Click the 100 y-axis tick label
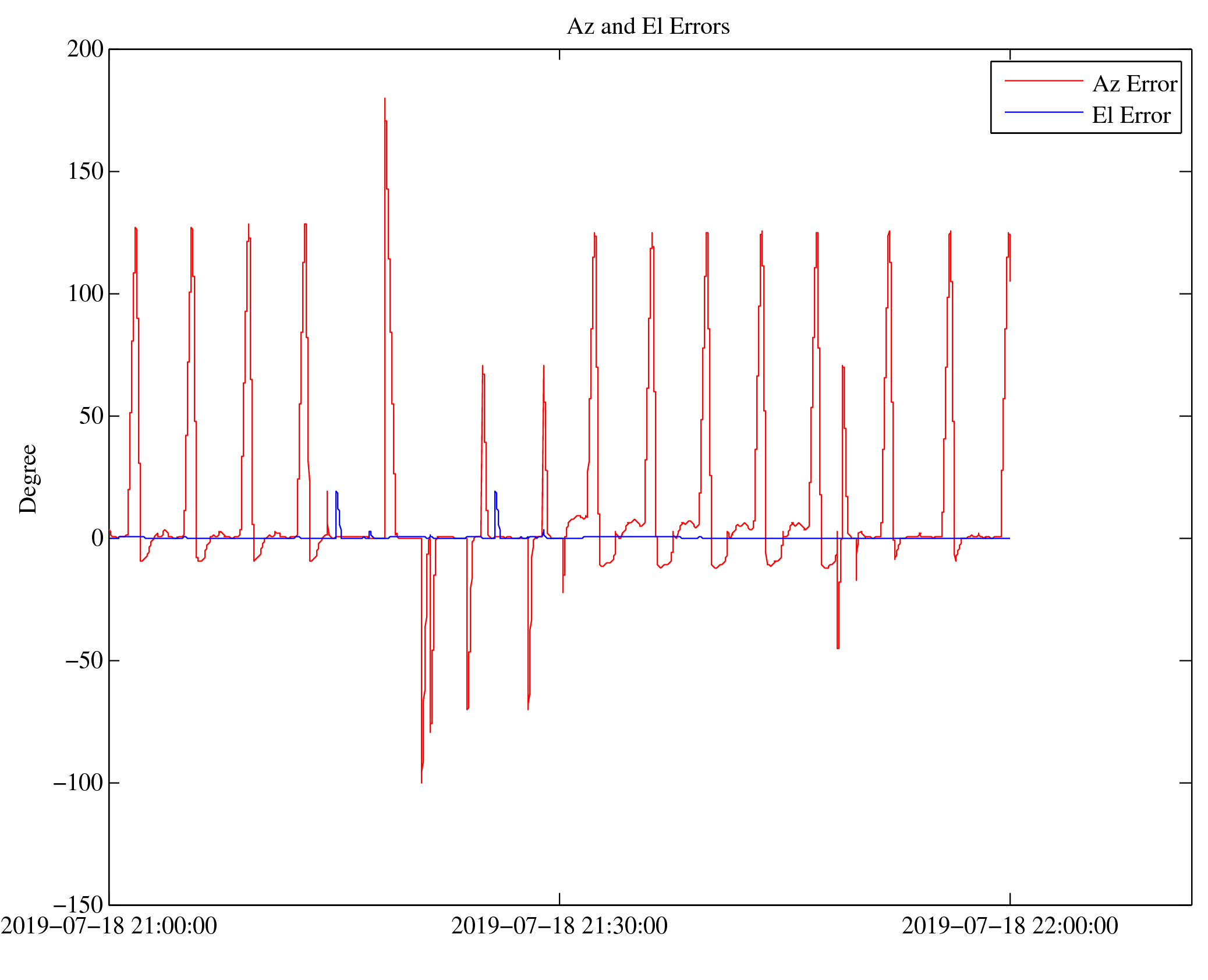Viewport: 1208px width, 980px height. tap(85, 294)
